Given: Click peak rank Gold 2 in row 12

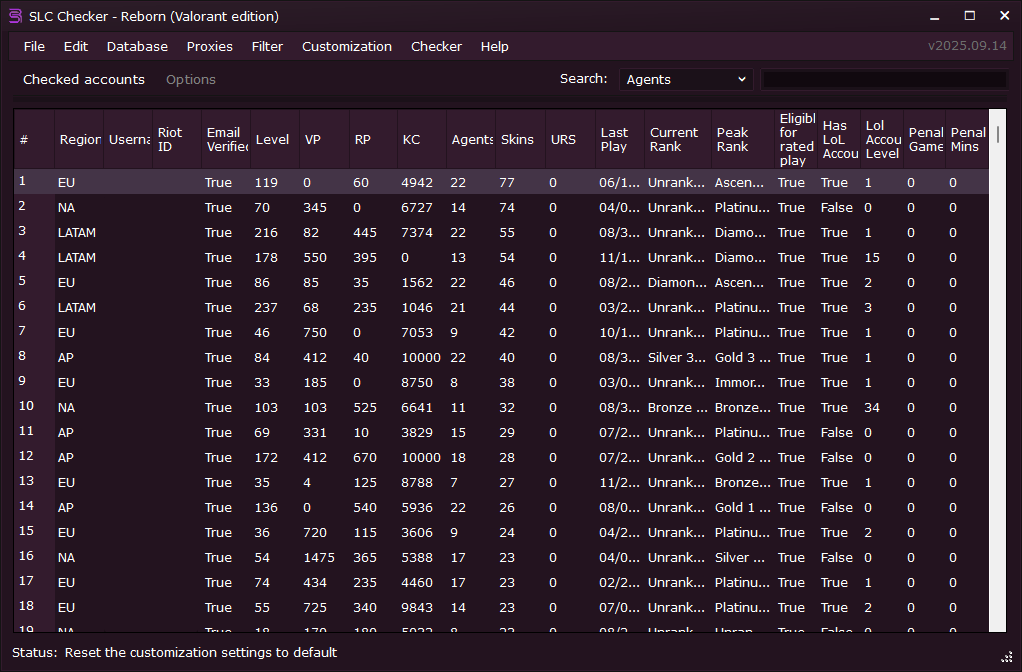Looking at the screenshot, I should (742, 458).
